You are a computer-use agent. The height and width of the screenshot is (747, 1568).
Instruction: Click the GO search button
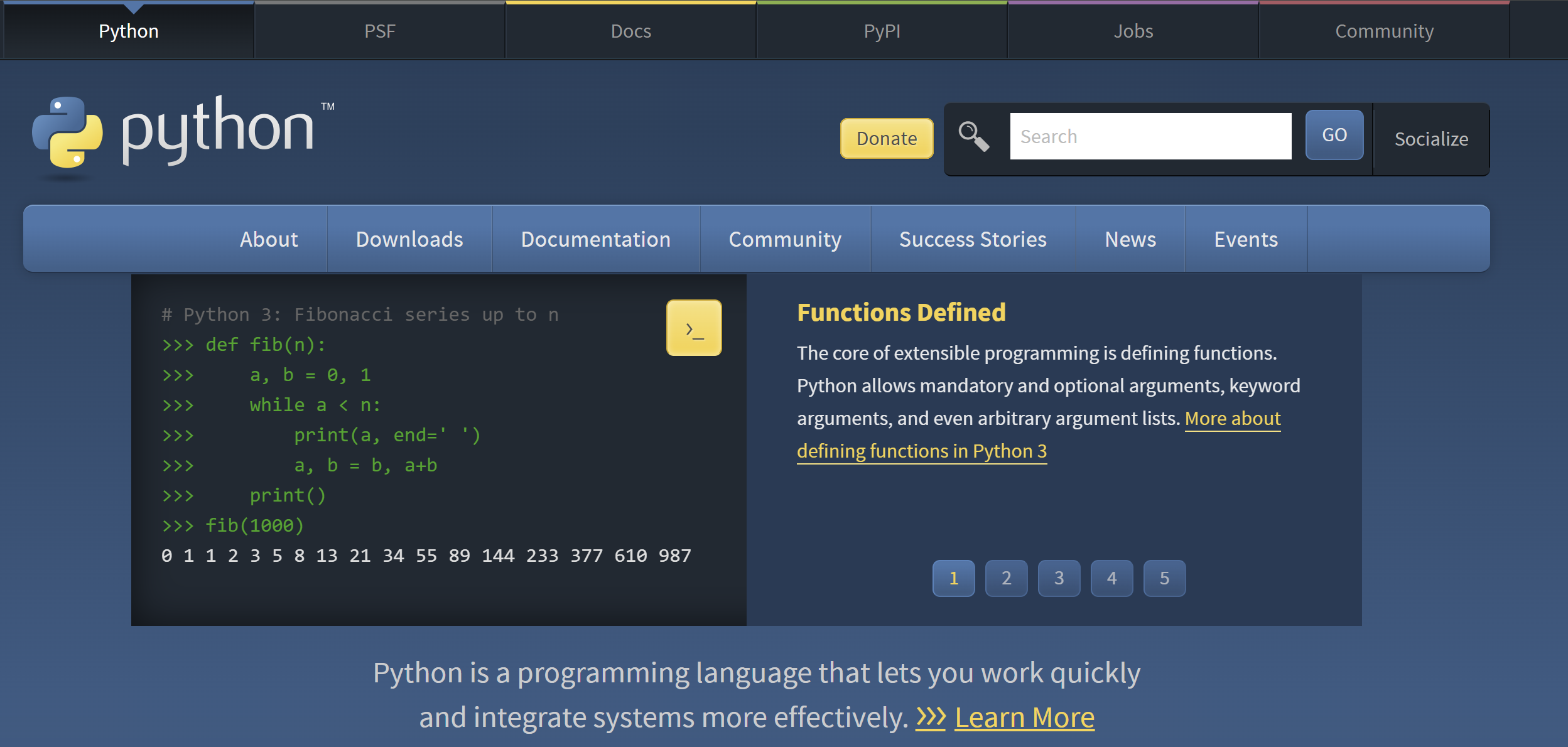(x=1334, y=135)
